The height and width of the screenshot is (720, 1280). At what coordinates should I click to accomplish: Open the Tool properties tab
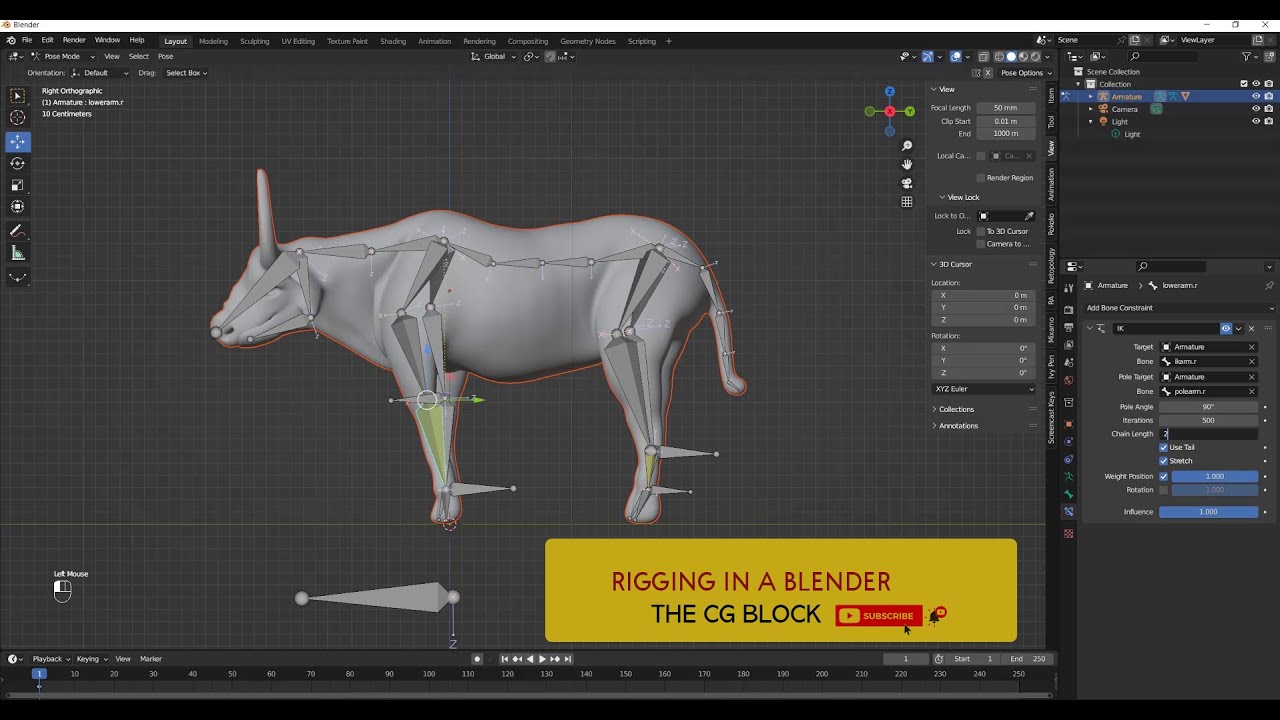coord(1068,288)
